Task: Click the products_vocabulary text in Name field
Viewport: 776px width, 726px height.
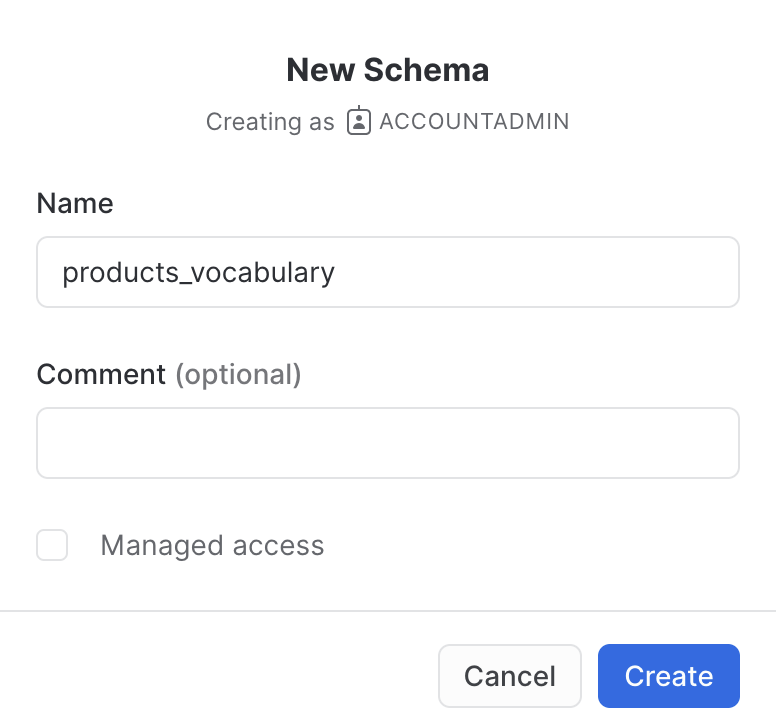Action: click(198, 272)
